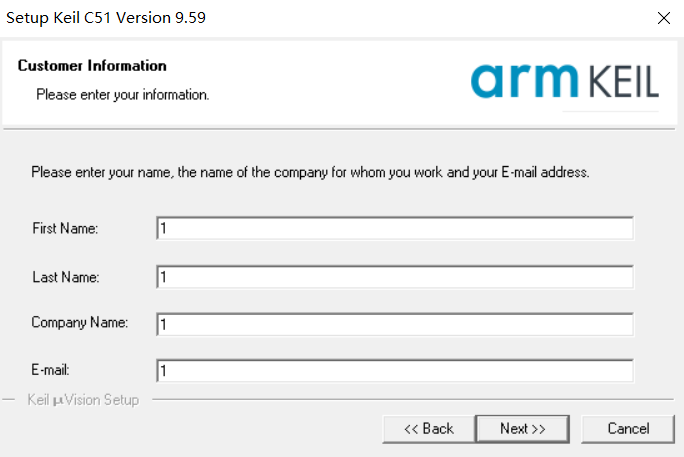Click the 'E-mail:' label
This screenshot has height=457, width=684.
click(50, 370)
